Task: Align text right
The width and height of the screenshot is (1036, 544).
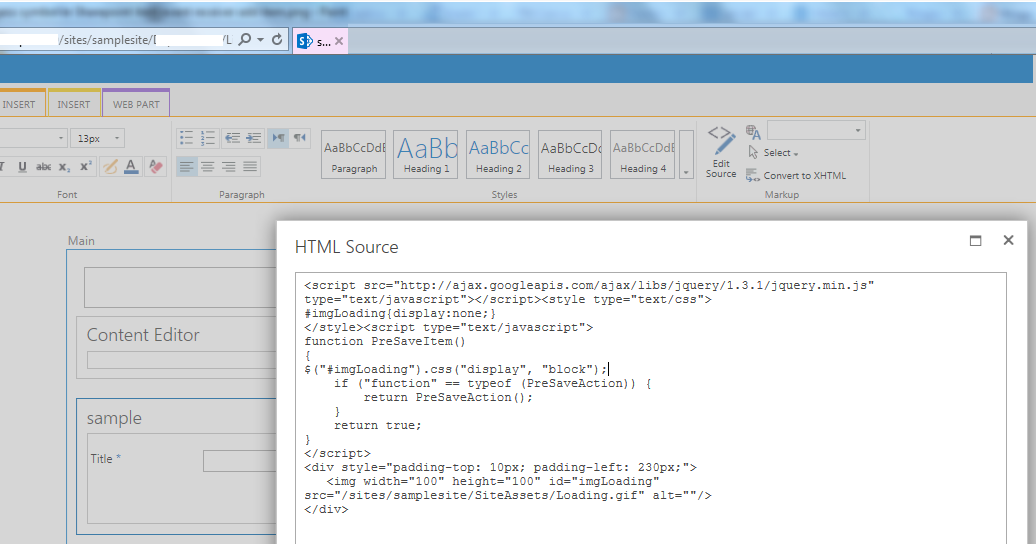Action: coord(229,167)
